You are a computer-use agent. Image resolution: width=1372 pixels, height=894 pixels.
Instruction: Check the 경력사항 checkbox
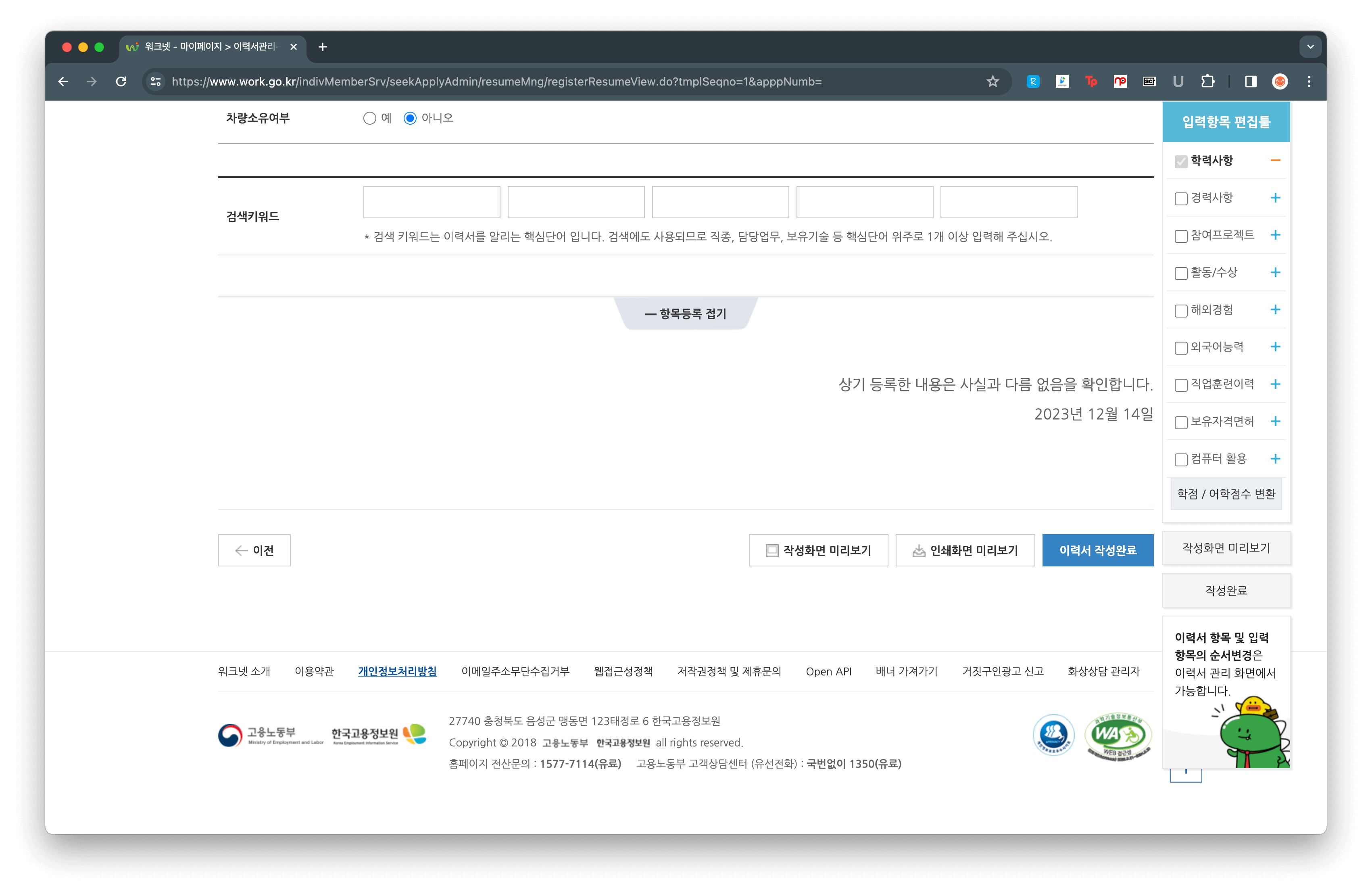1180,198
